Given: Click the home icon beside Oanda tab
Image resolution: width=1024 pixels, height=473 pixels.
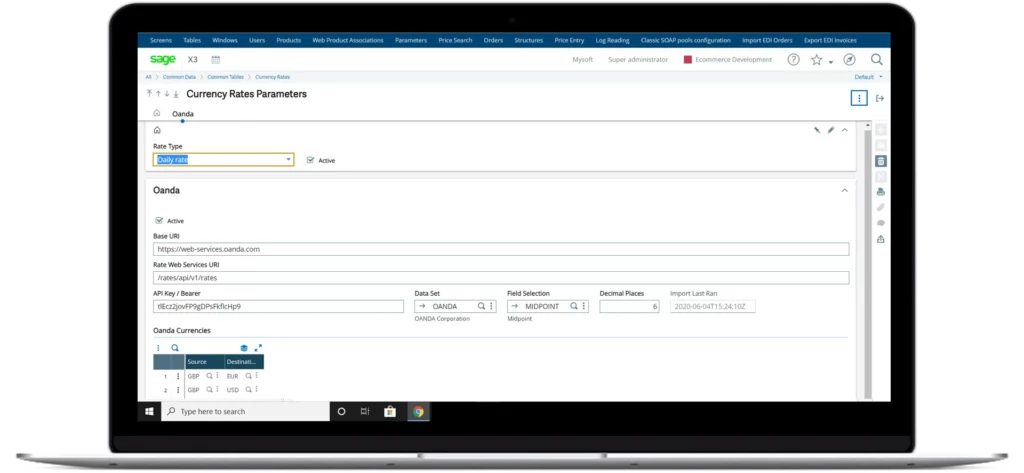Looking at the screenshot, I should pos(157,113).
